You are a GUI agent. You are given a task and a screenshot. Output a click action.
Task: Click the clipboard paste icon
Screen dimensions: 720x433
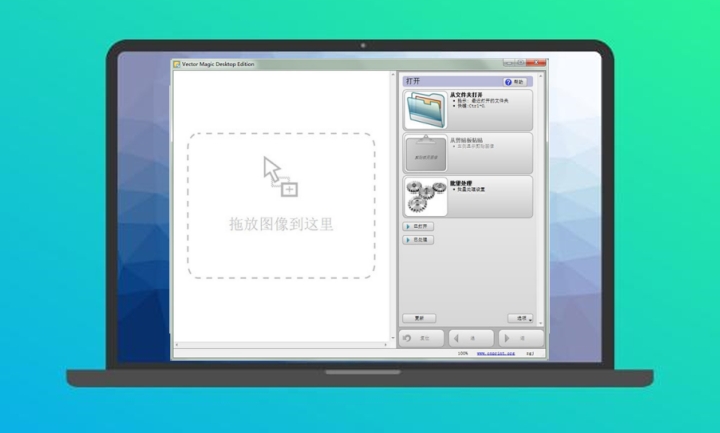[426, 153]
